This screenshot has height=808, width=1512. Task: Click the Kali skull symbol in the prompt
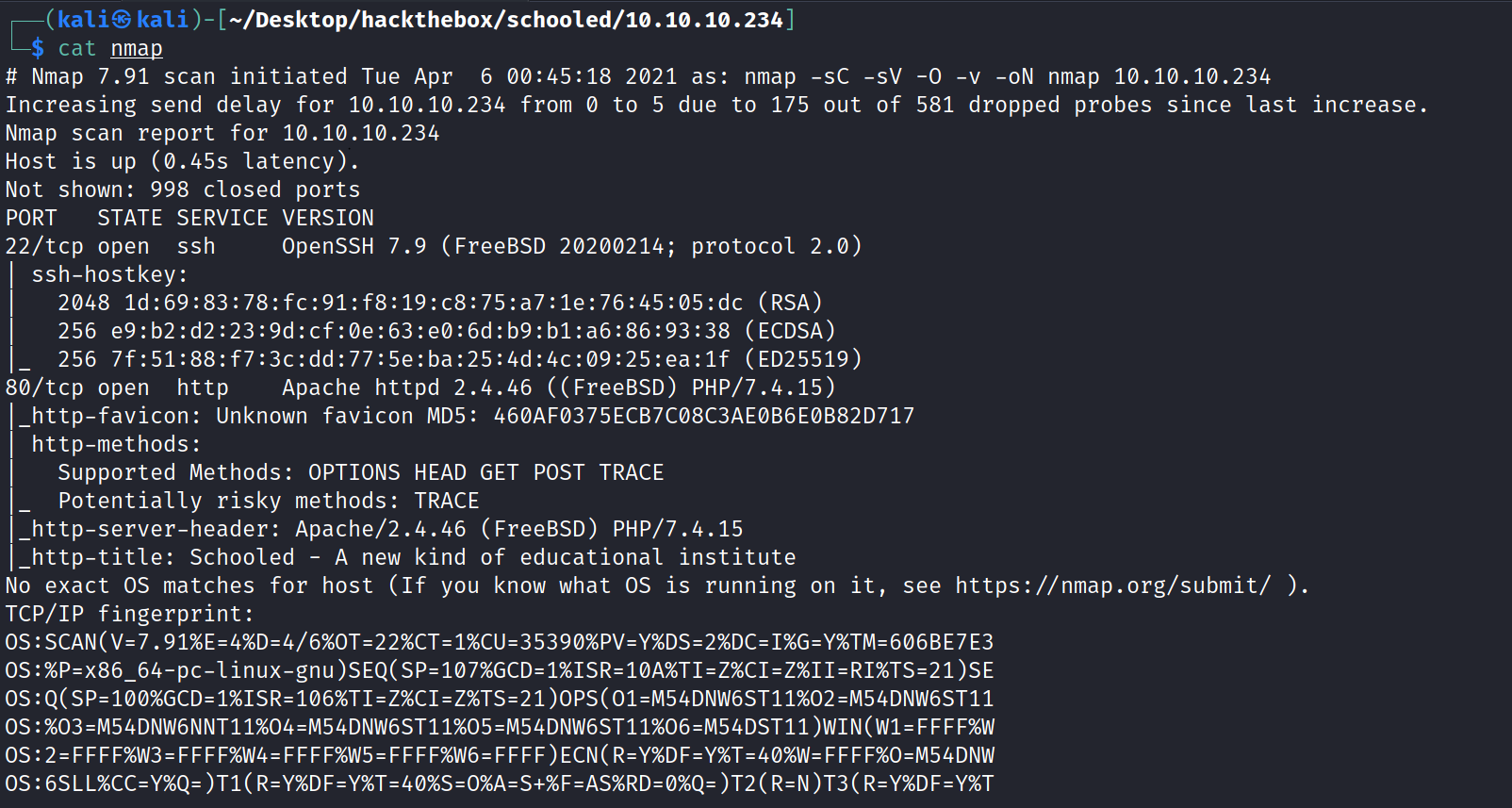pos(123,20)
